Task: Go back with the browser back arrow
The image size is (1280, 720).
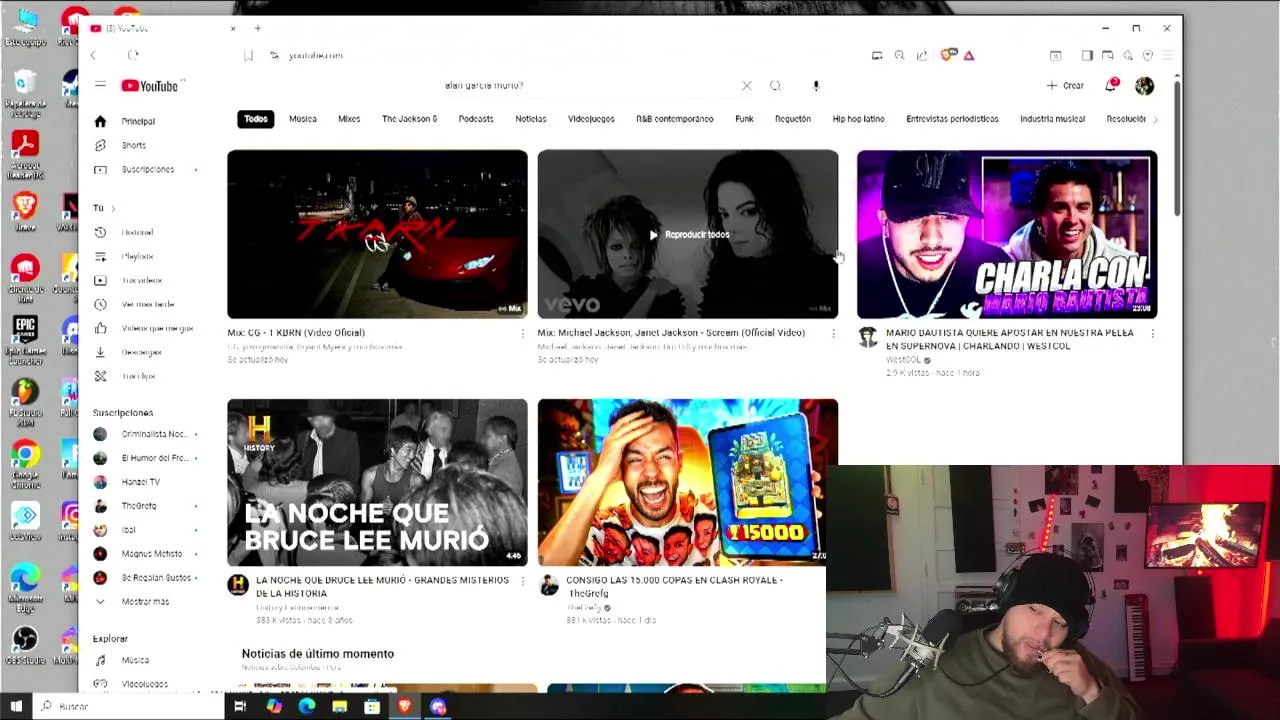Action: (x=93, y=55)
